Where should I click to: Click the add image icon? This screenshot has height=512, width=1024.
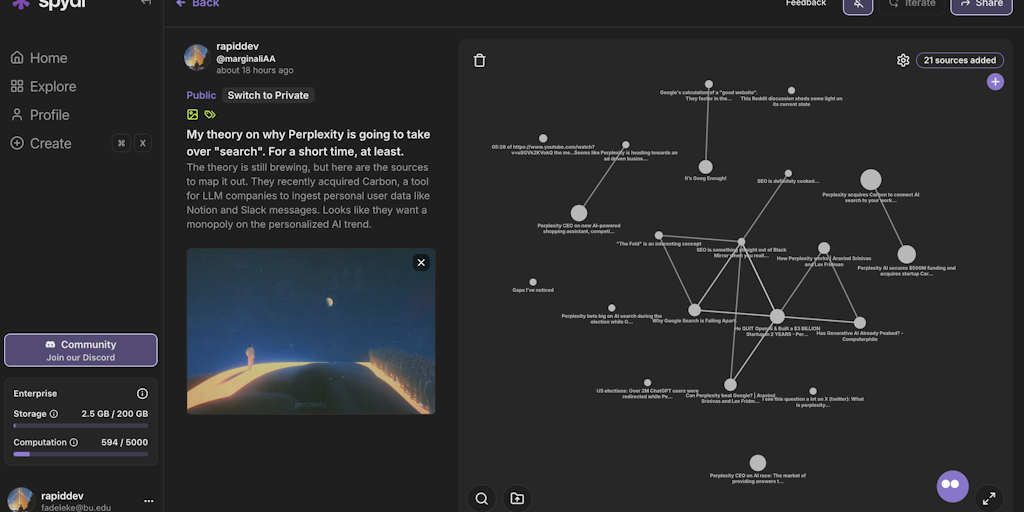point(192,114)
